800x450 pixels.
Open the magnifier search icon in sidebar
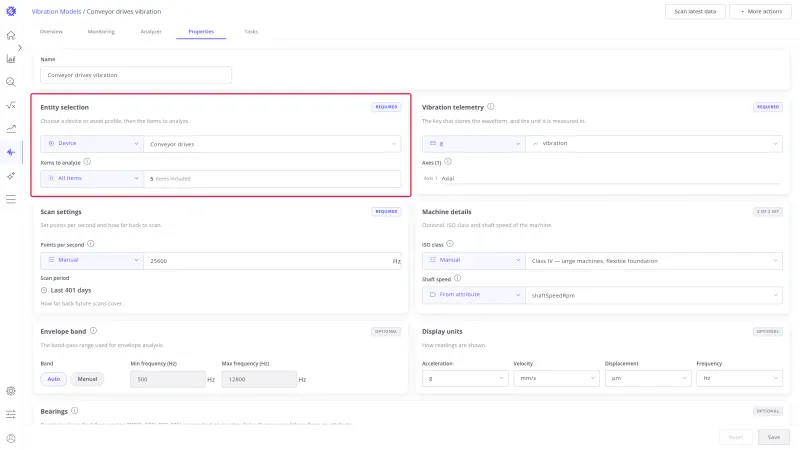point(11,82)
